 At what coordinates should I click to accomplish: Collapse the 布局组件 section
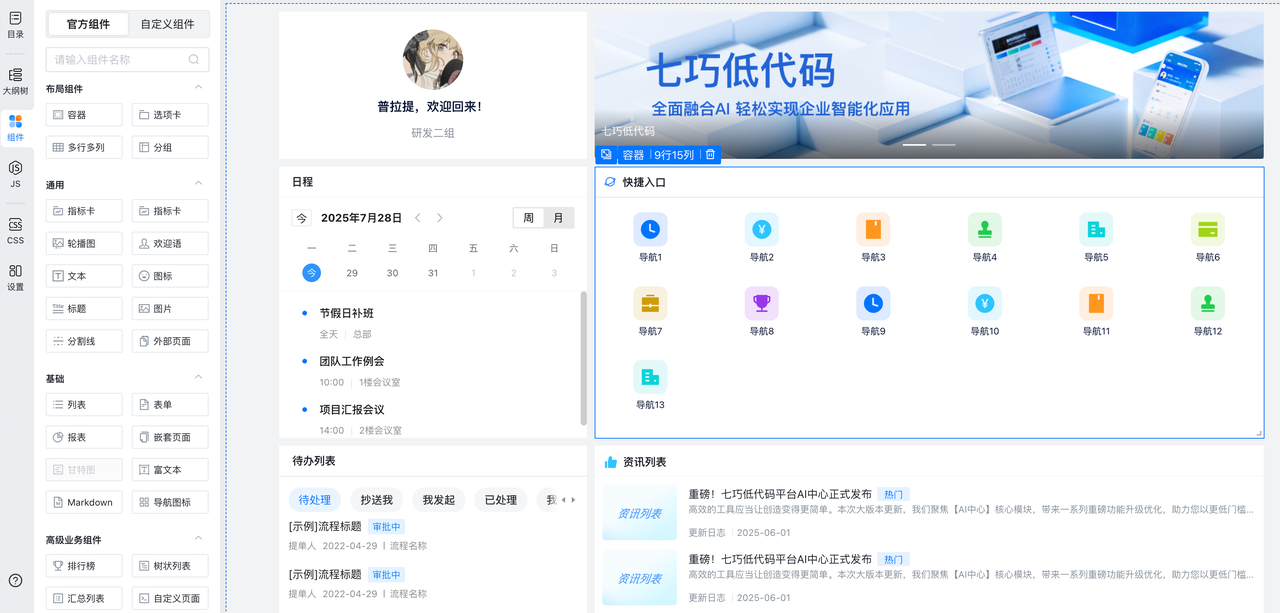pyautogui.click(x=198, y=88)
